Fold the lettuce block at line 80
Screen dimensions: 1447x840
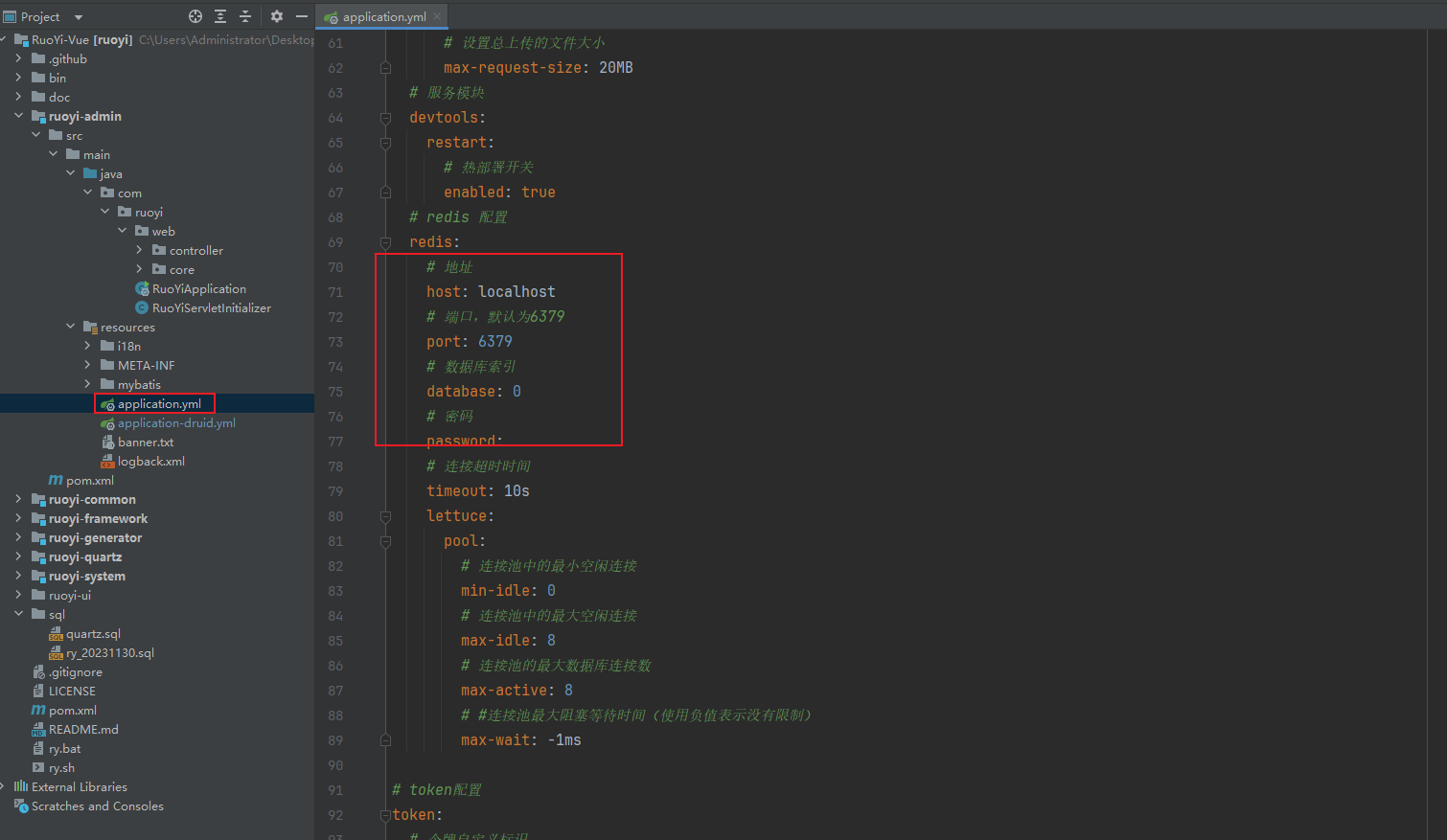[x=385, y=516]
